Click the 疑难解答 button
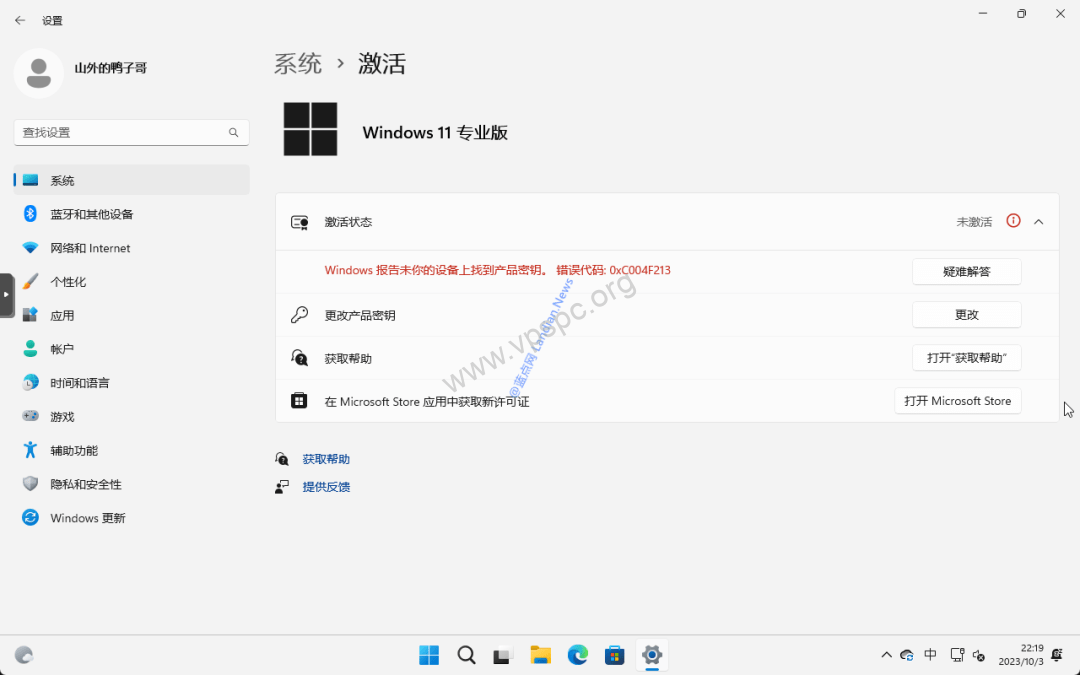 tap(966, 271)
